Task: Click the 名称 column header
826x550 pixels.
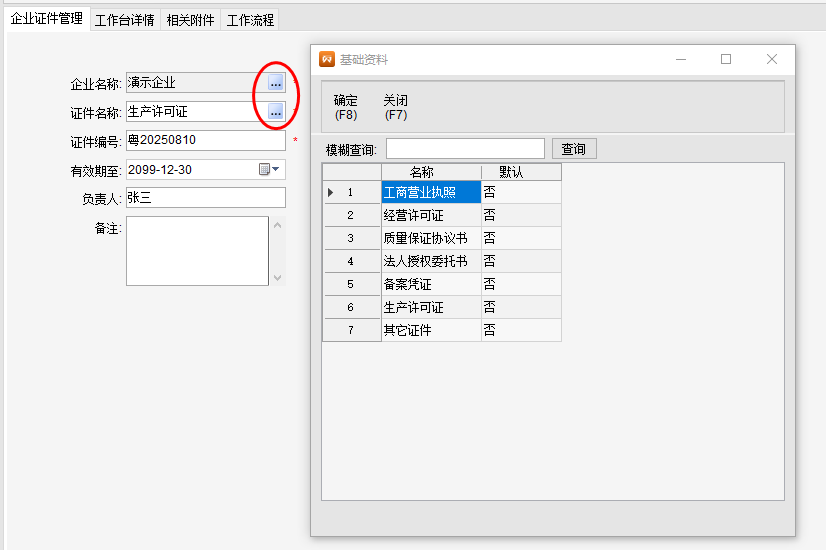Action: [x=431, y=172]
